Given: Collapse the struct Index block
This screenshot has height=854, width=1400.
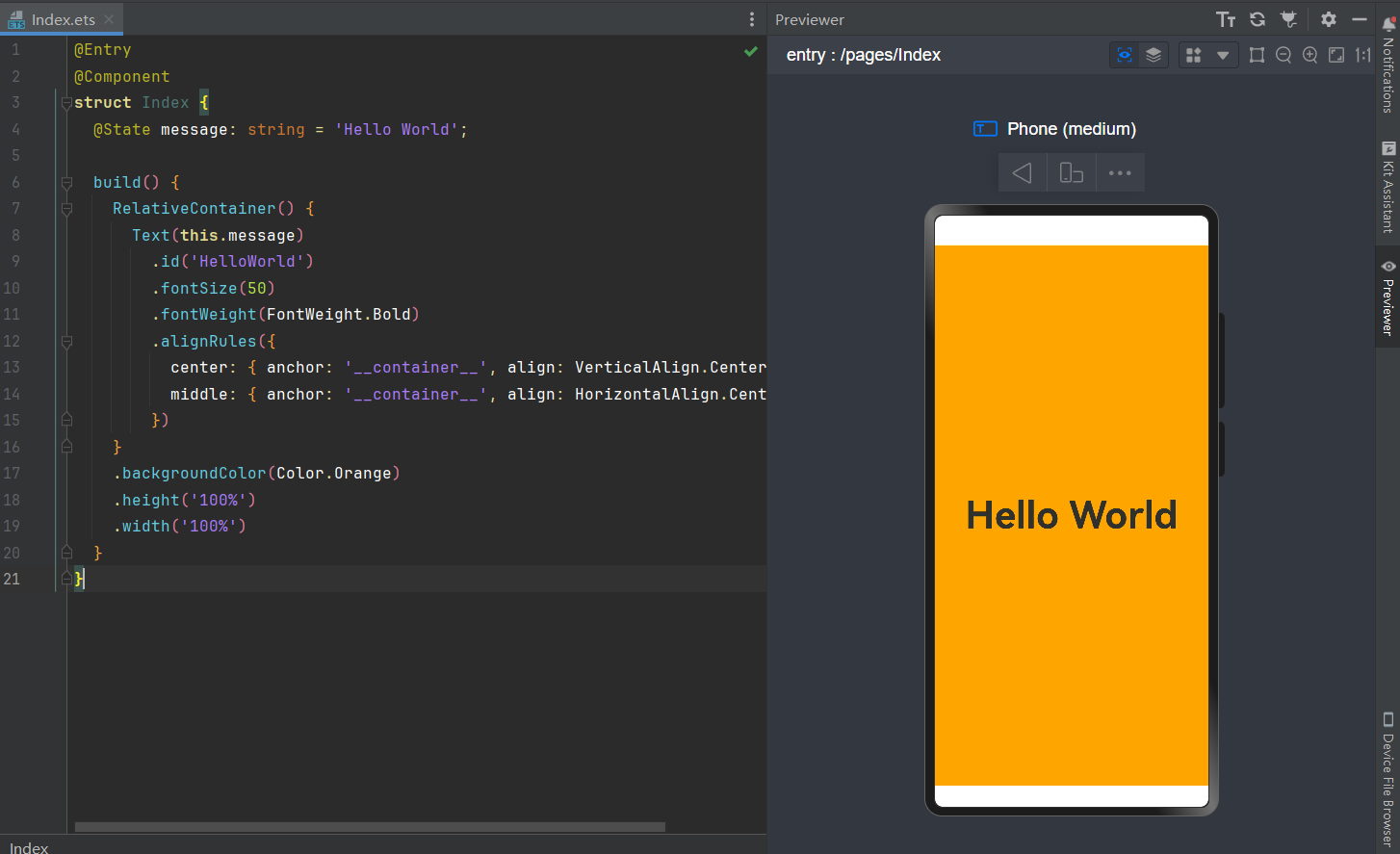Looking at the screenshot, I should (66, 103).
